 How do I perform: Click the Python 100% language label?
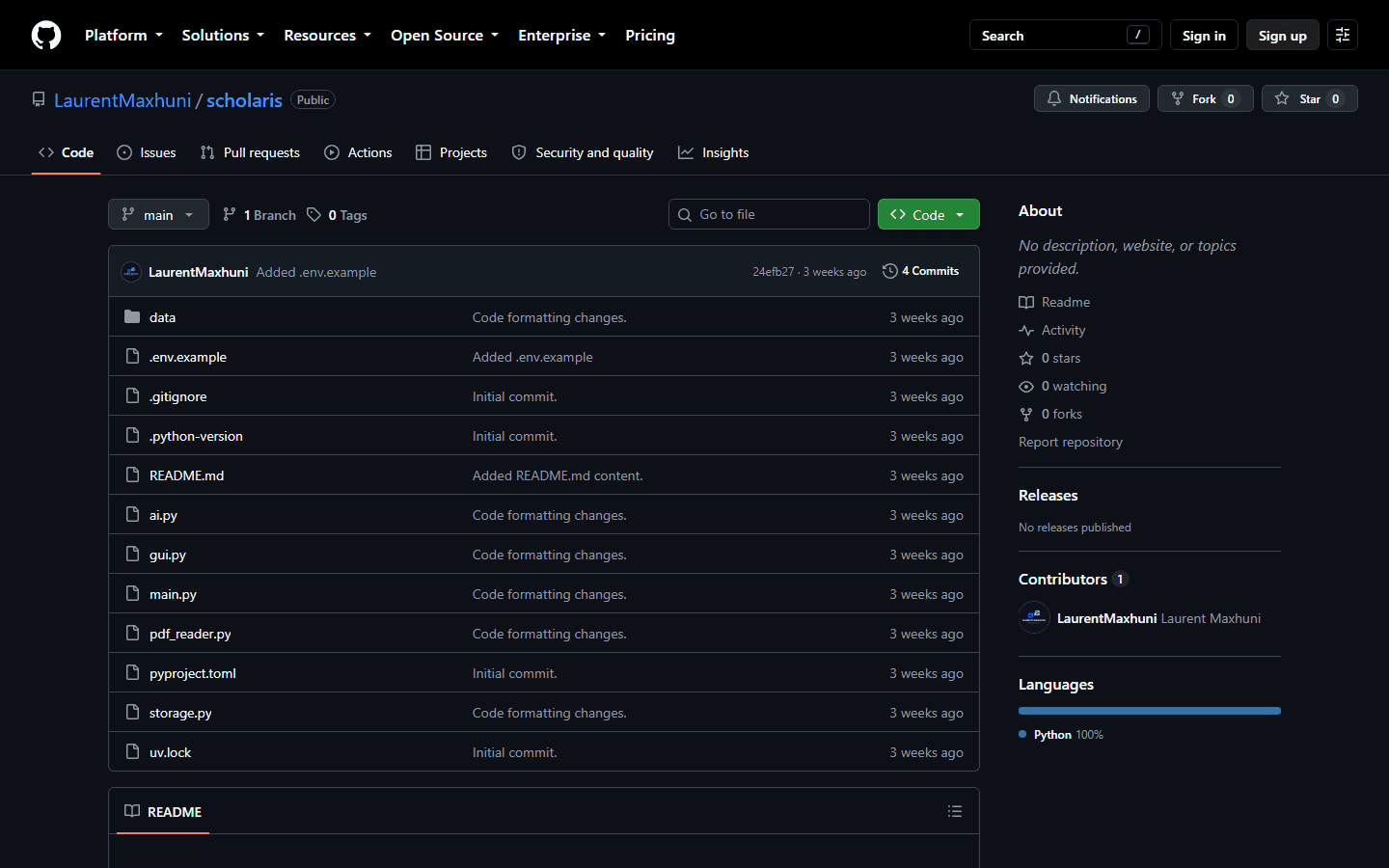pos(1061,734)
